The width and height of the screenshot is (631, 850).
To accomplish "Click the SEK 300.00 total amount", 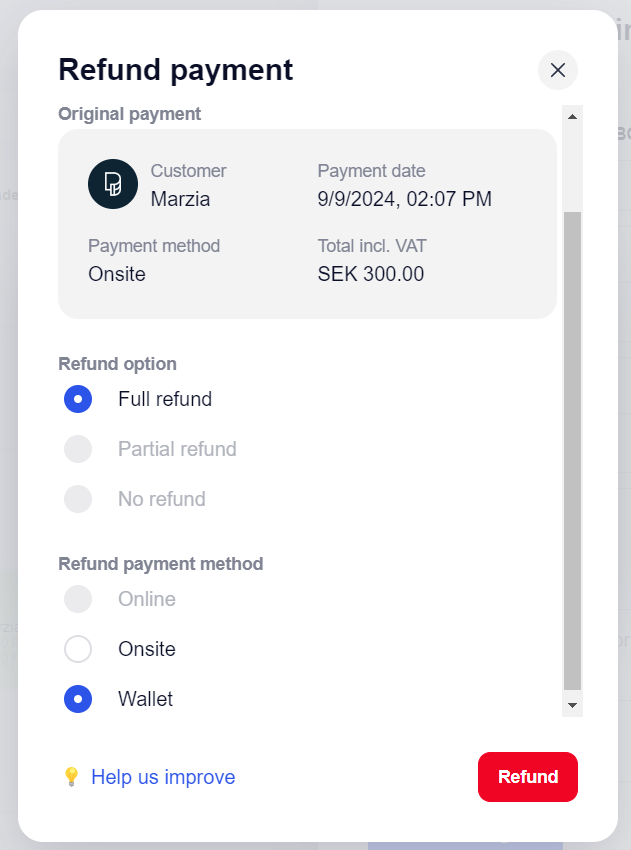I will pyautogui.click(x=371, y=274).
